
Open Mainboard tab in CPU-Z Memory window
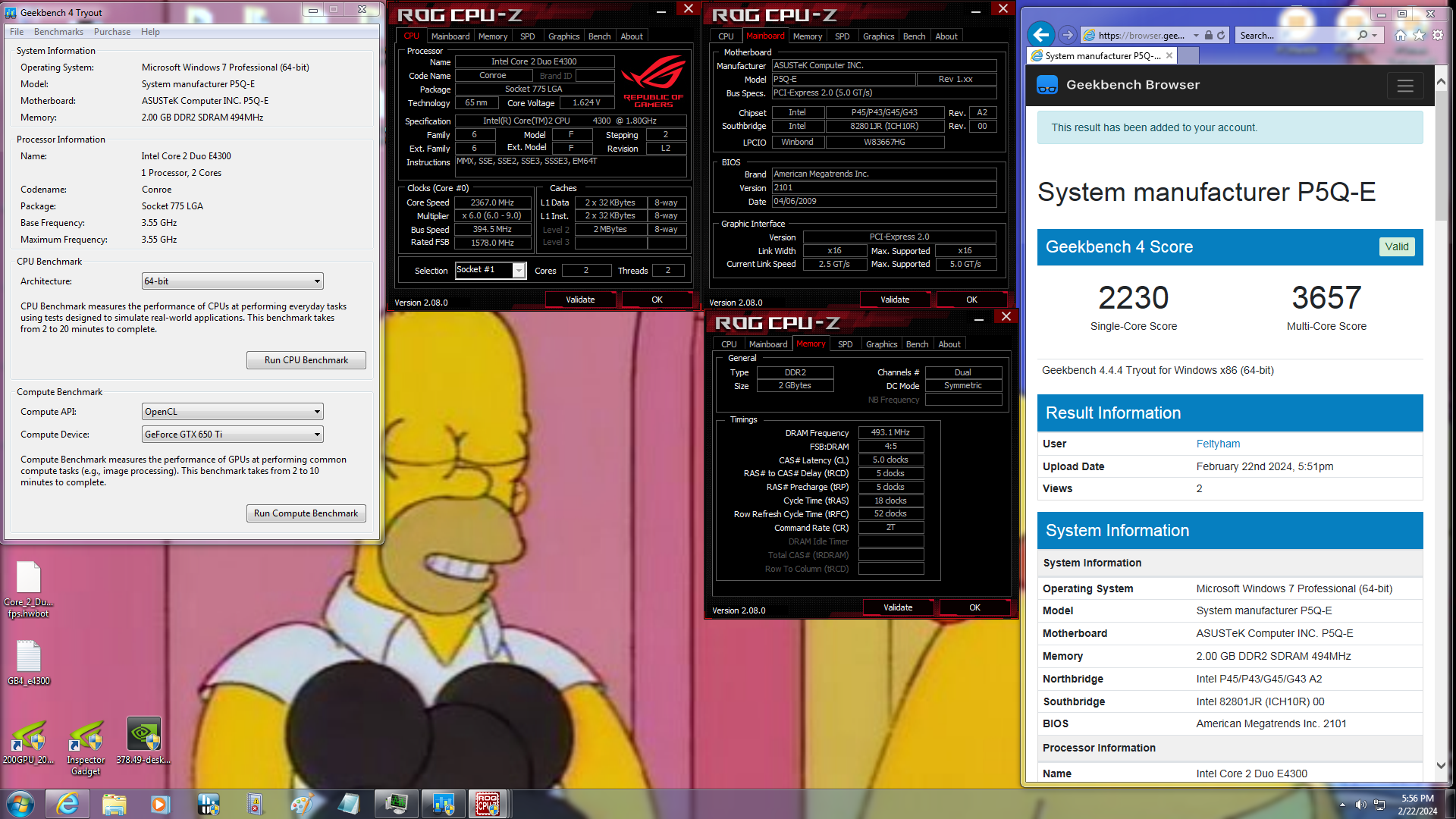point(768,344)
